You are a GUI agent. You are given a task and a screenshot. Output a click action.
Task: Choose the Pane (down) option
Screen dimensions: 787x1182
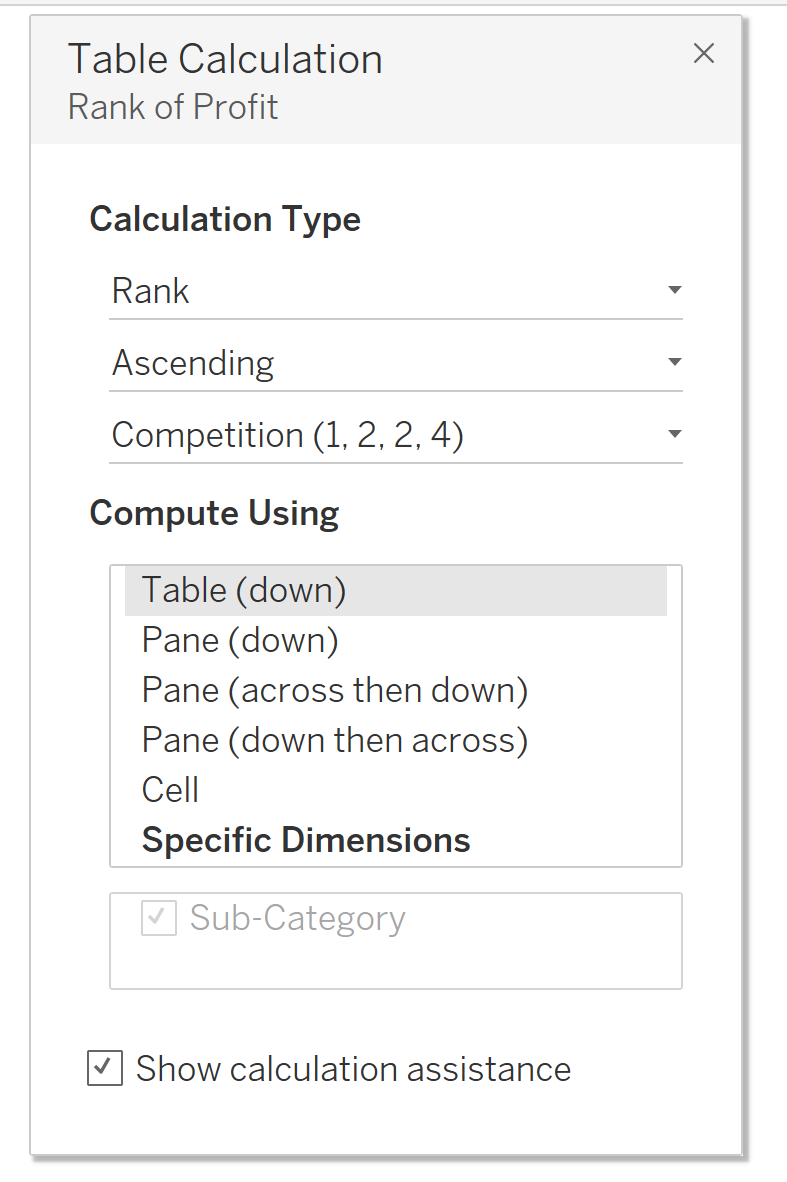pos(240,640)
